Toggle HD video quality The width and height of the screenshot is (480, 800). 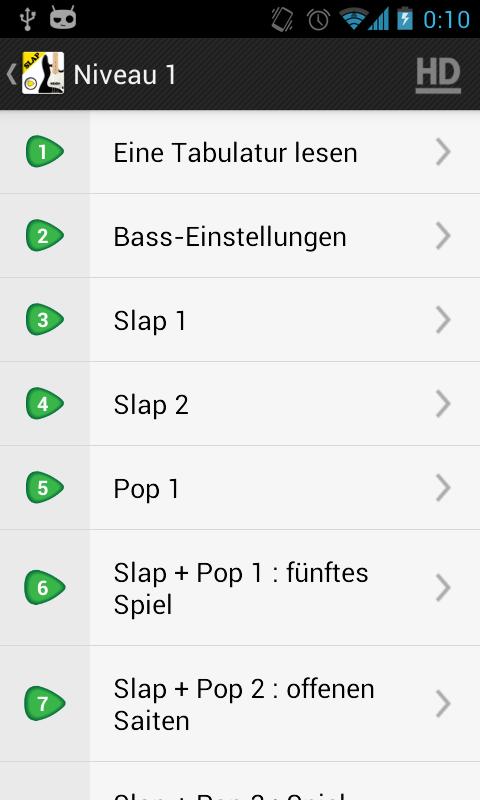(x=438, y=75)
